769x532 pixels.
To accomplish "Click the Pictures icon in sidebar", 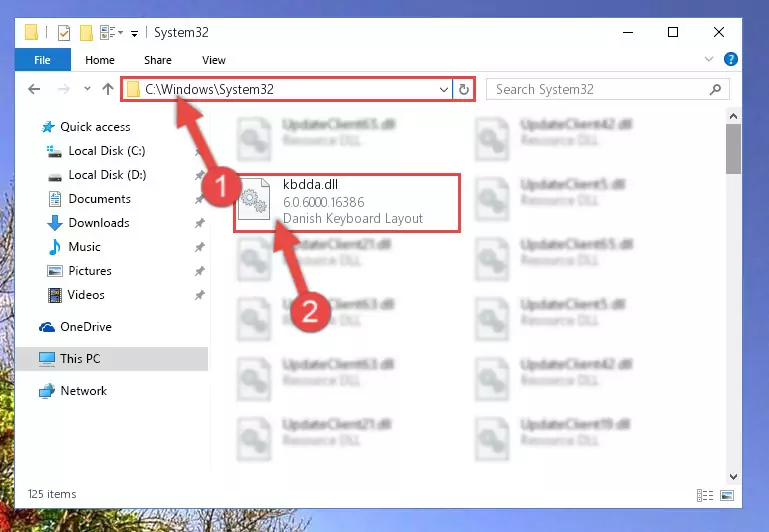I will [x=54, y=271].
